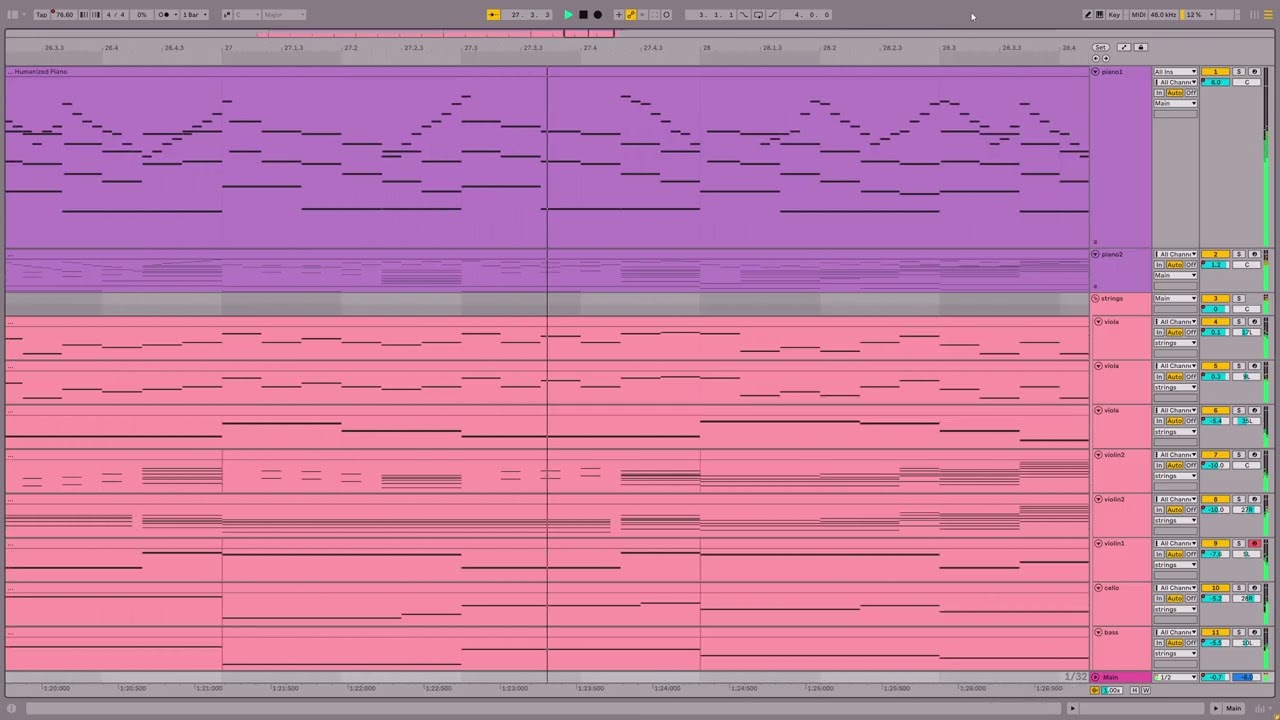Click the piano2 volume value 1.2

click(1215, 265)
